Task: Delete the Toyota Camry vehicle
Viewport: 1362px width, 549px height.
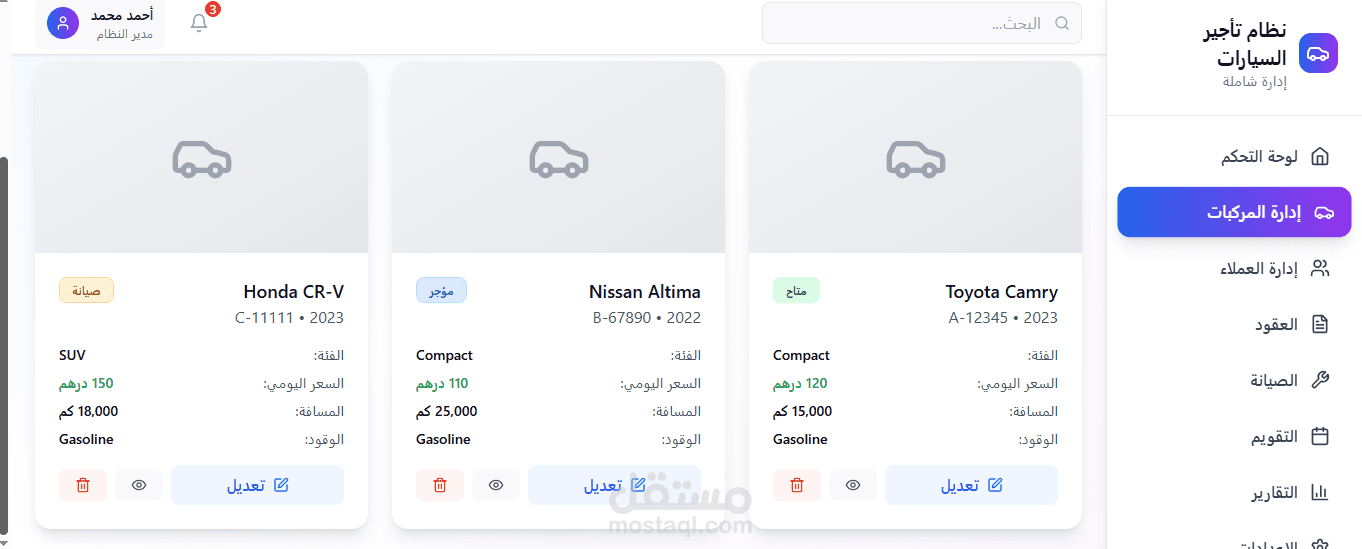Action: (797, 485)
